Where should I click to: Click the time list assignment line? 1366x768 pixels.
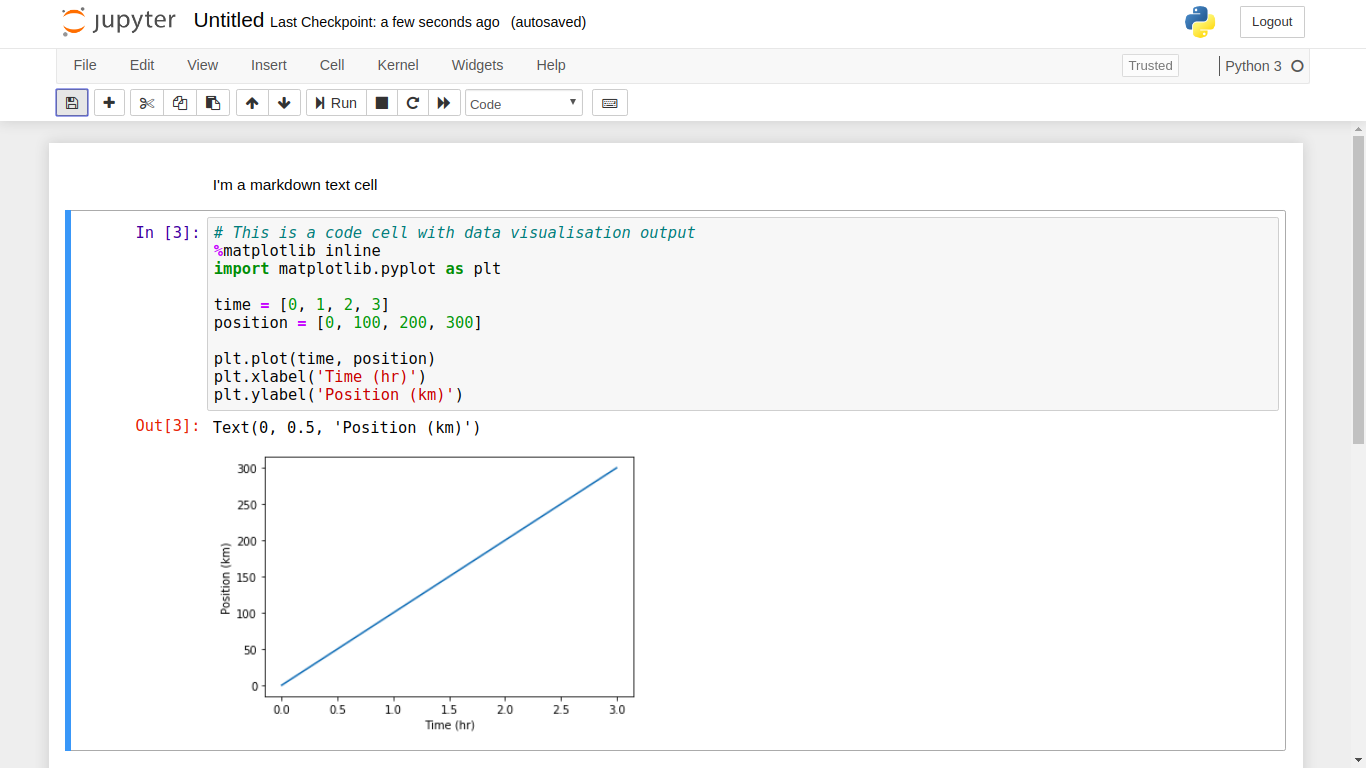coord(301,305)
